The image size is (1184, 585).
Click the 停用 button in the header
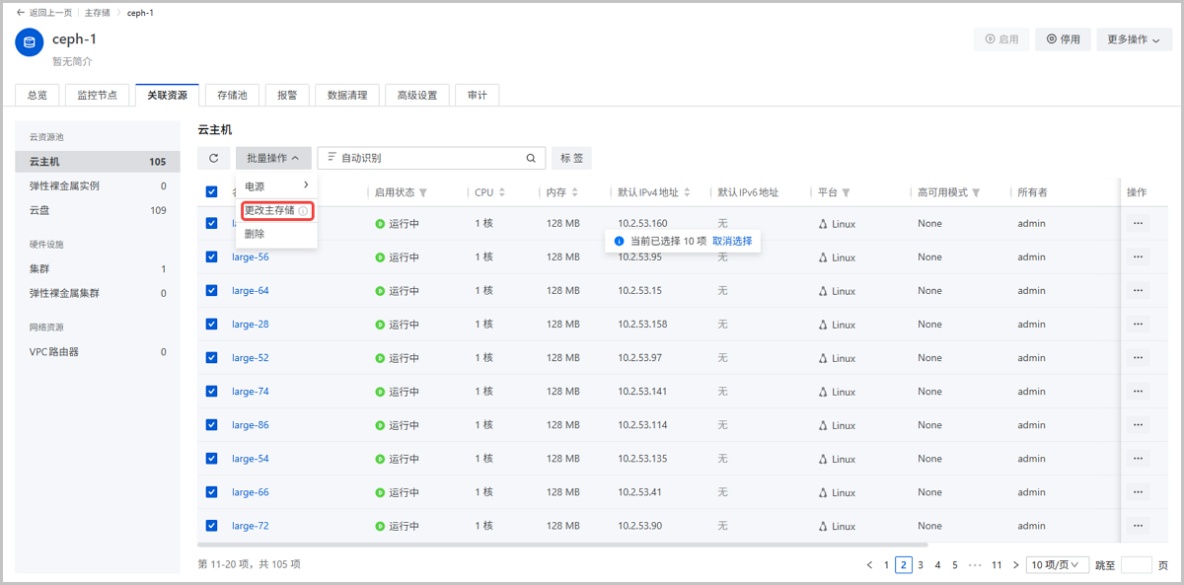tap(1062, 37)
